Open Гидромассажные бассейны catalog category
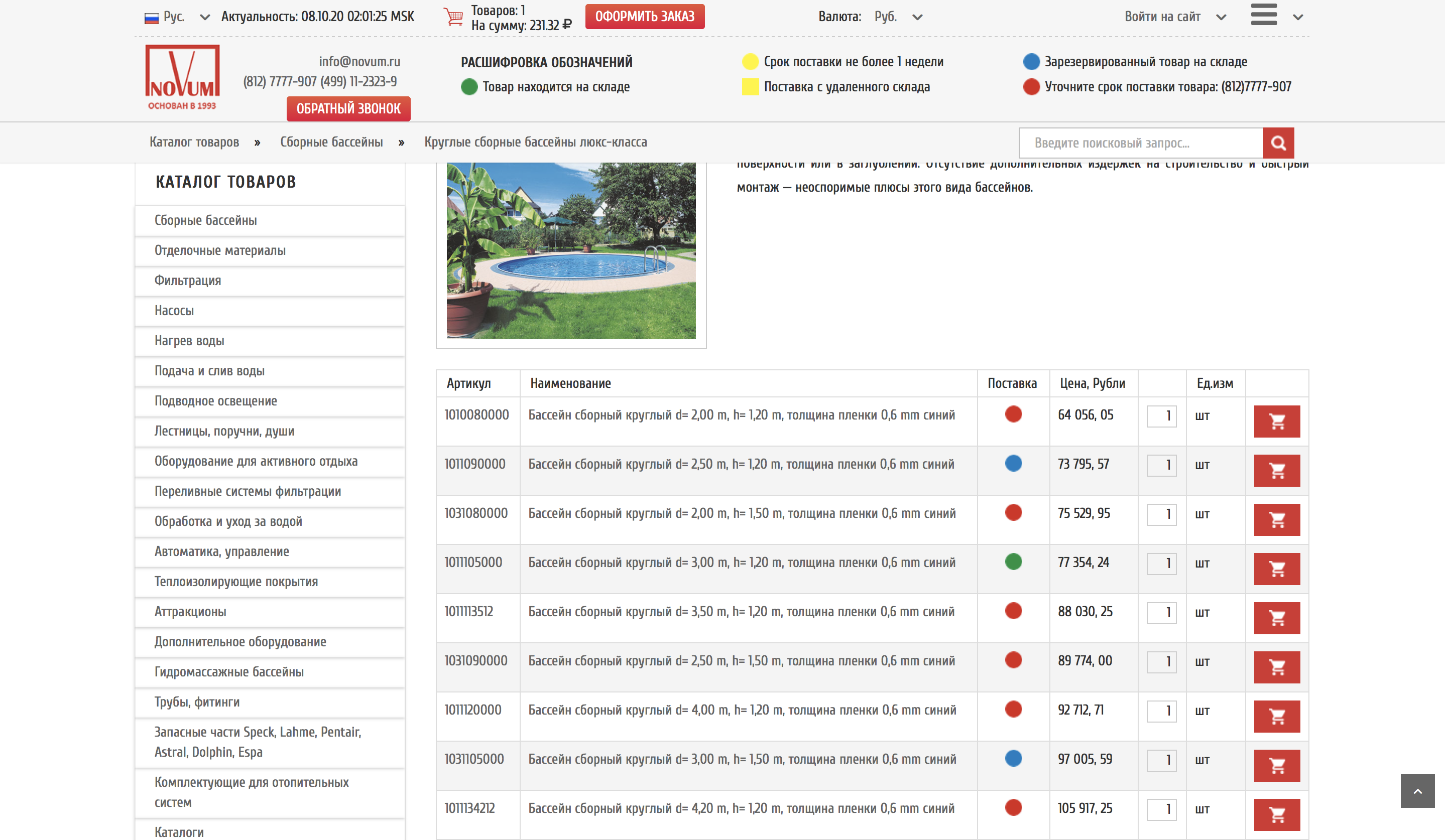The height and width of the screenshot is (840, 1445). tap(229, 672)
